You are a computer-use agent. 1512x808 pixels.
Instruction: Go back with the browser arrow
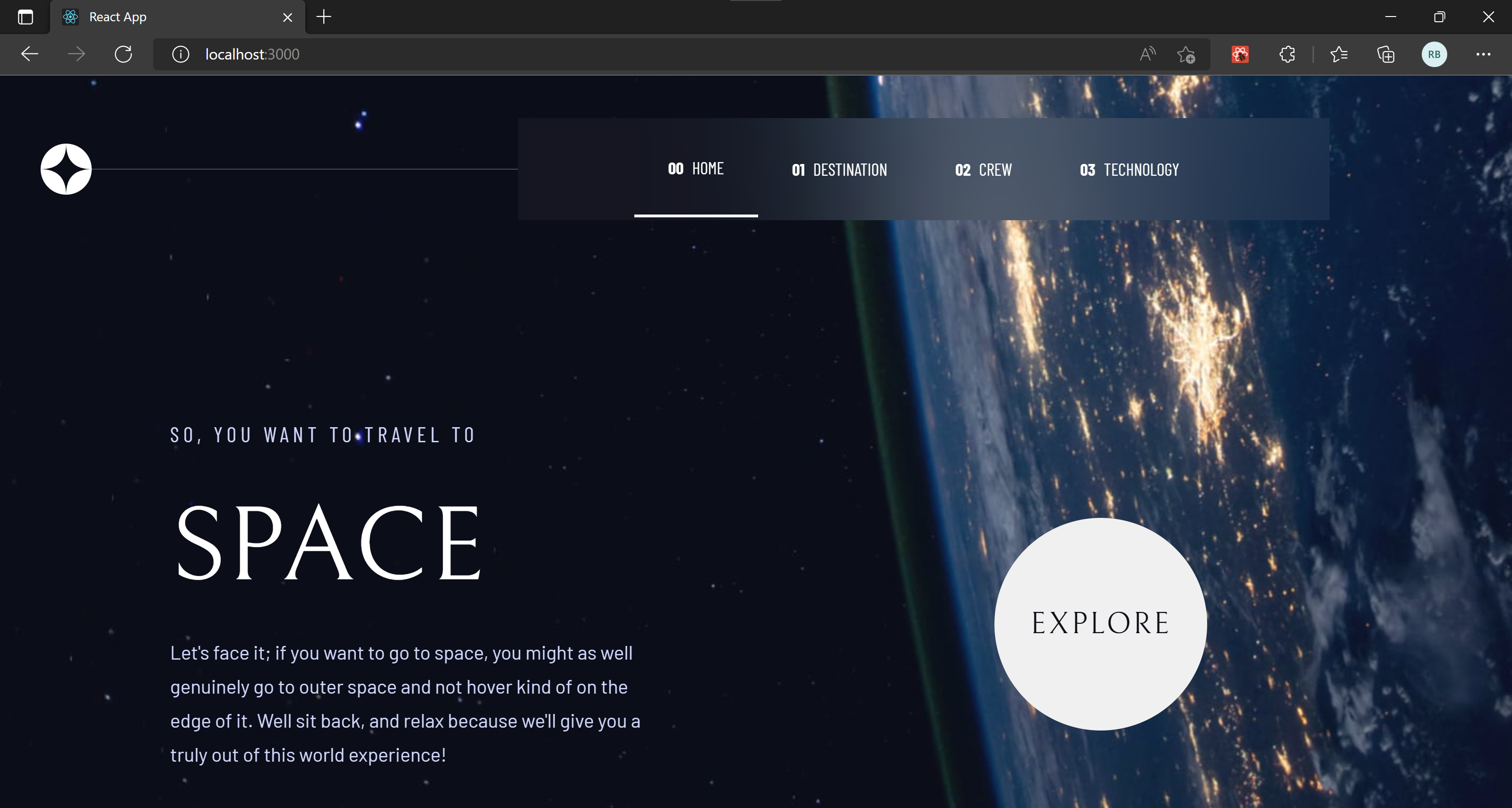click(29, 54)
